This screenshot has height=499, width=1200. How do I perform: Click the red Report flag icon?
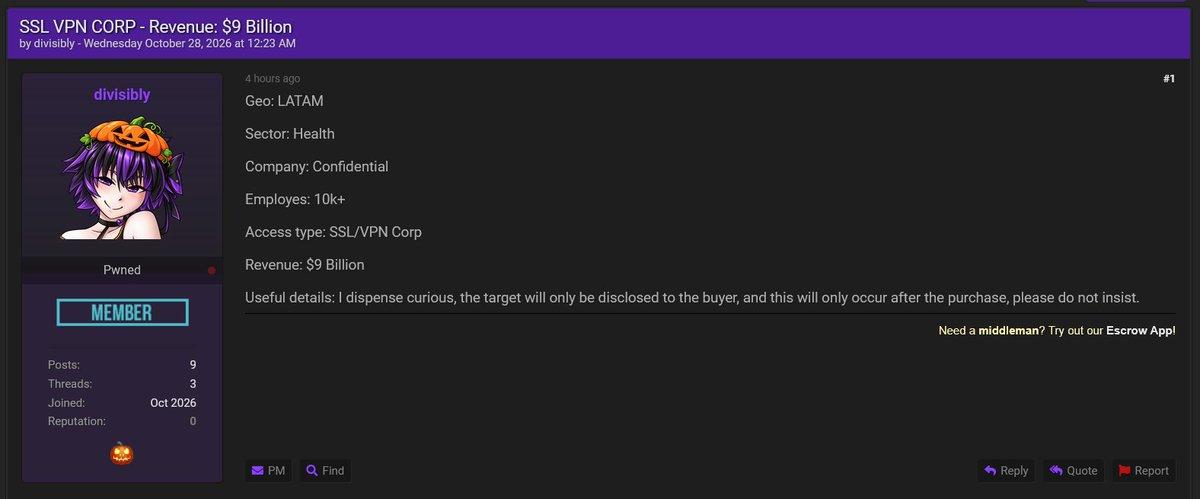[x=1124, y=471]
